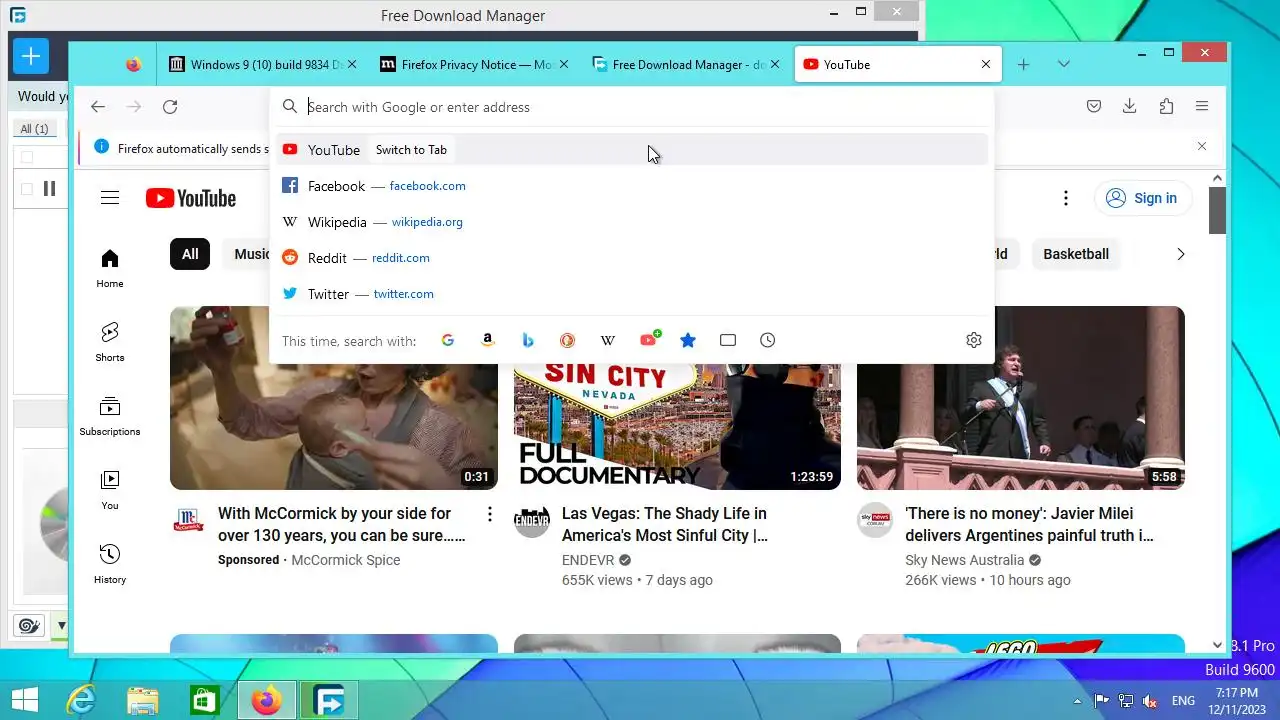Go back one page in Firefox
The width and height of the screenshot is (1280, 720).
[x=97, y=107]
